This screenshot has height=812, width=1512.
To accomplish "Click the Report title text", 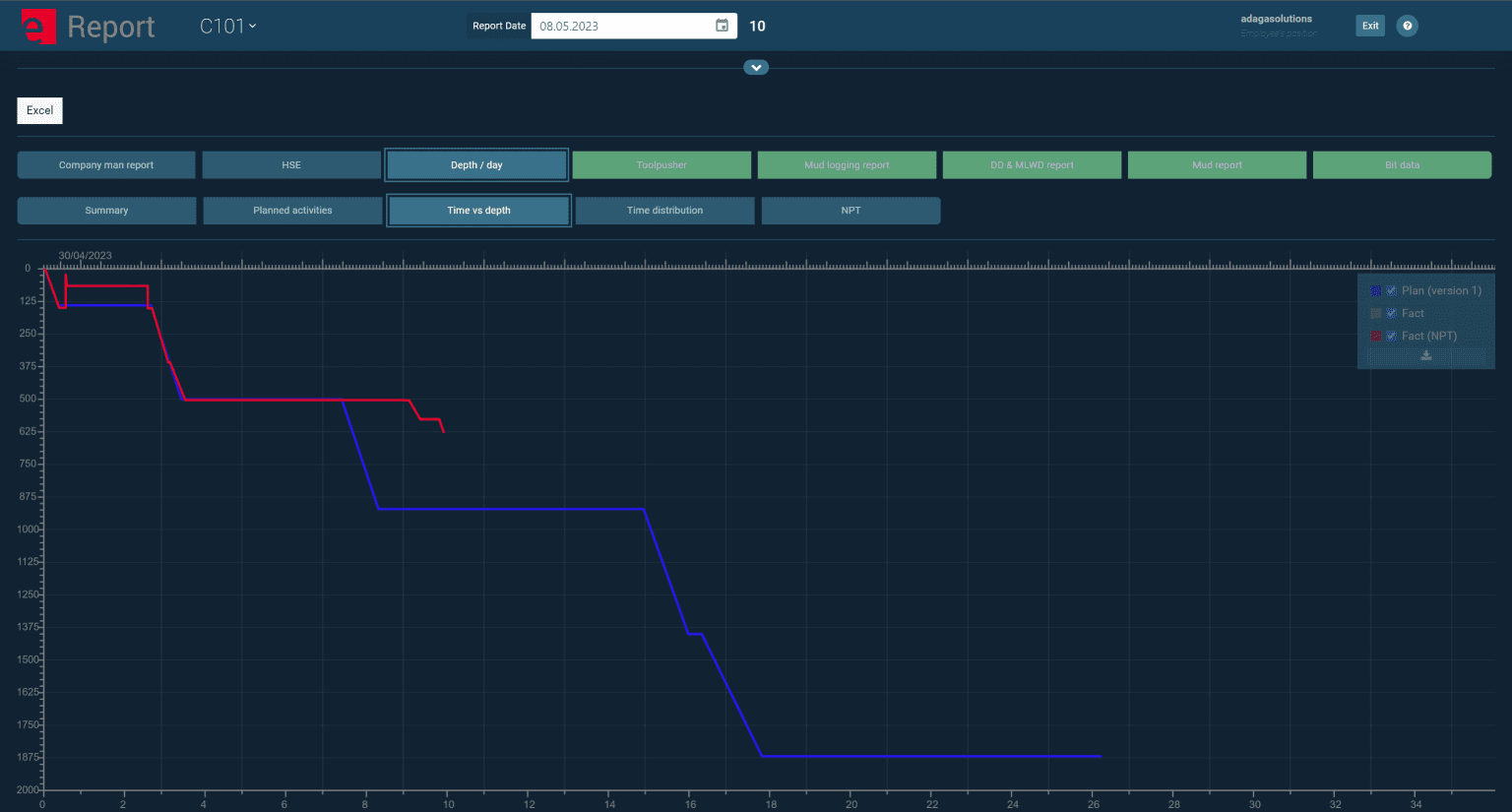I will 111,27.
